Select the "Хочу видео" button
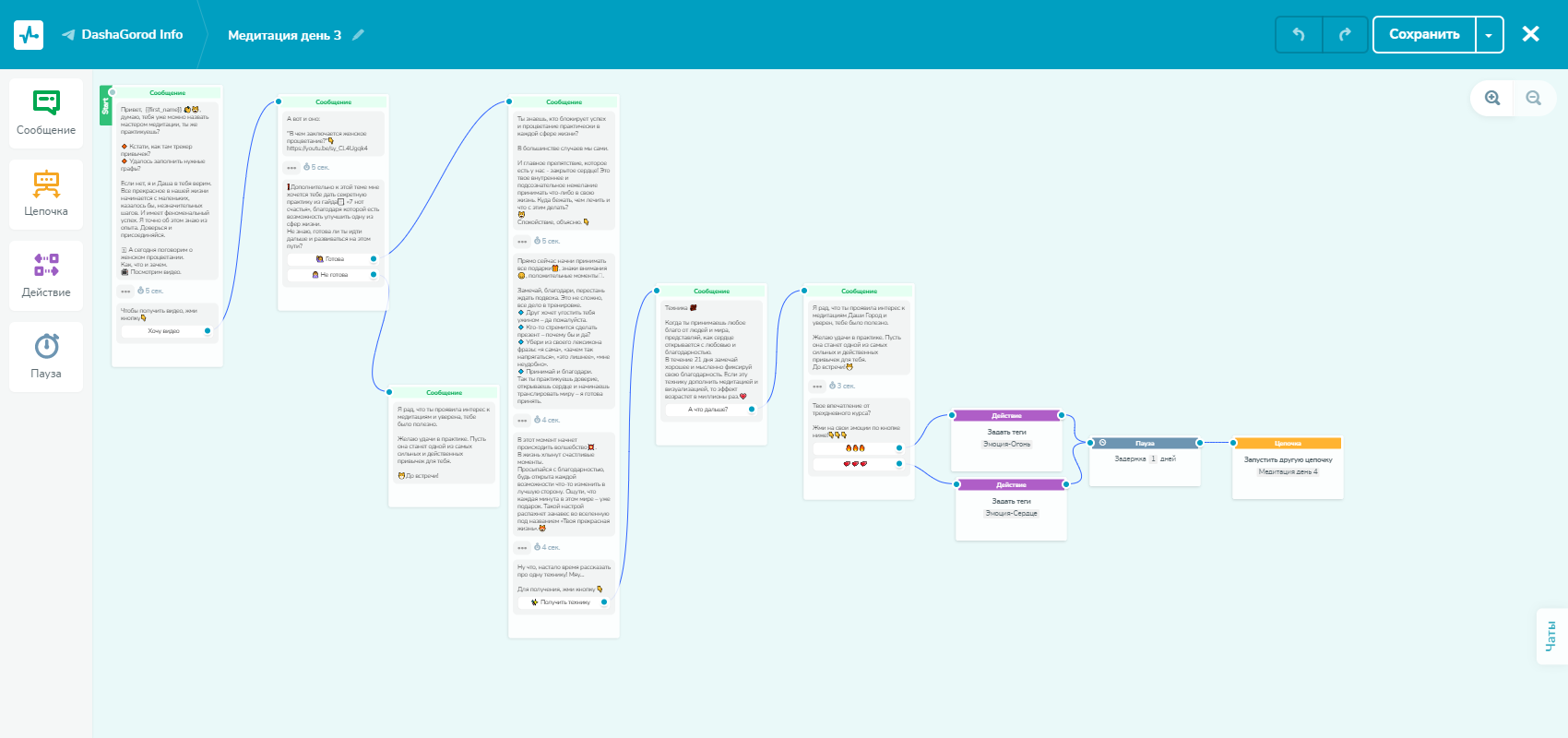The height and width of the screenshot is (738, 1568). pyautogui.click(x=164, y=330)
